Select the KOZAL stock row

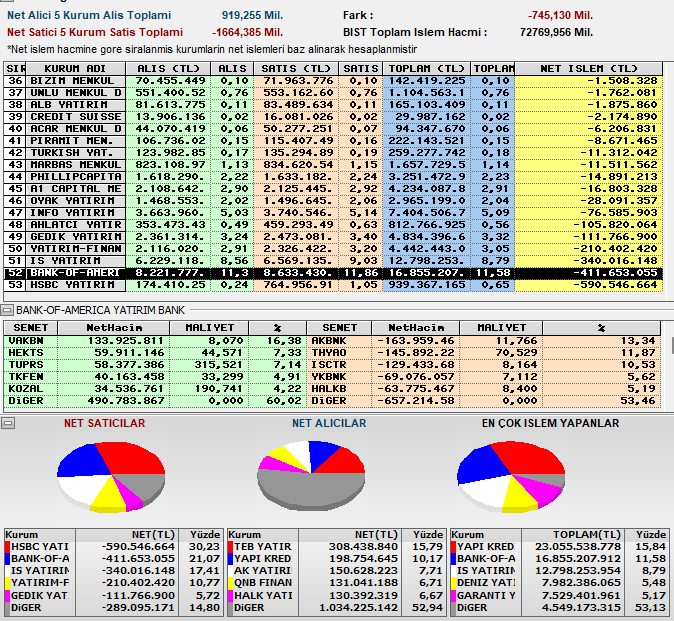[155, 389]
